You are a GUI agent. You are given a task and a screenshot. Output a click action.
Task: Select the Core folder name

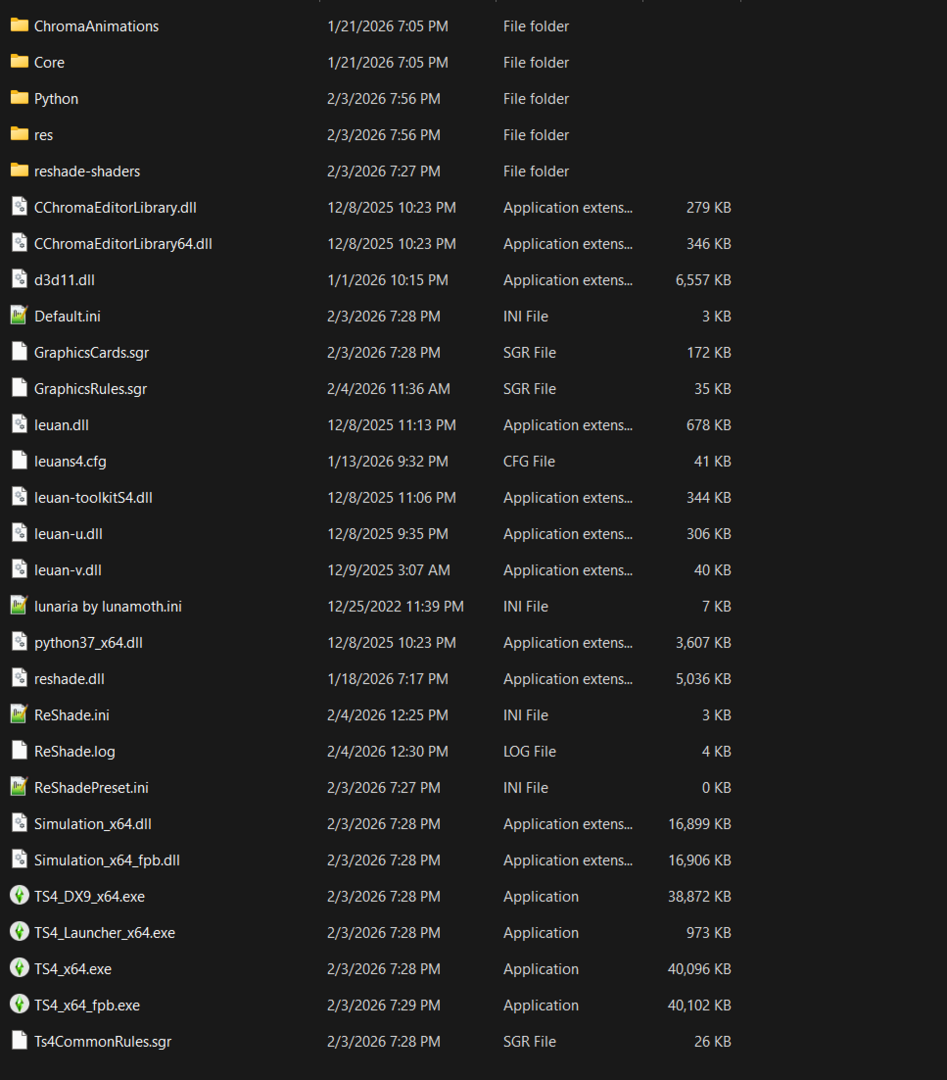50,63
